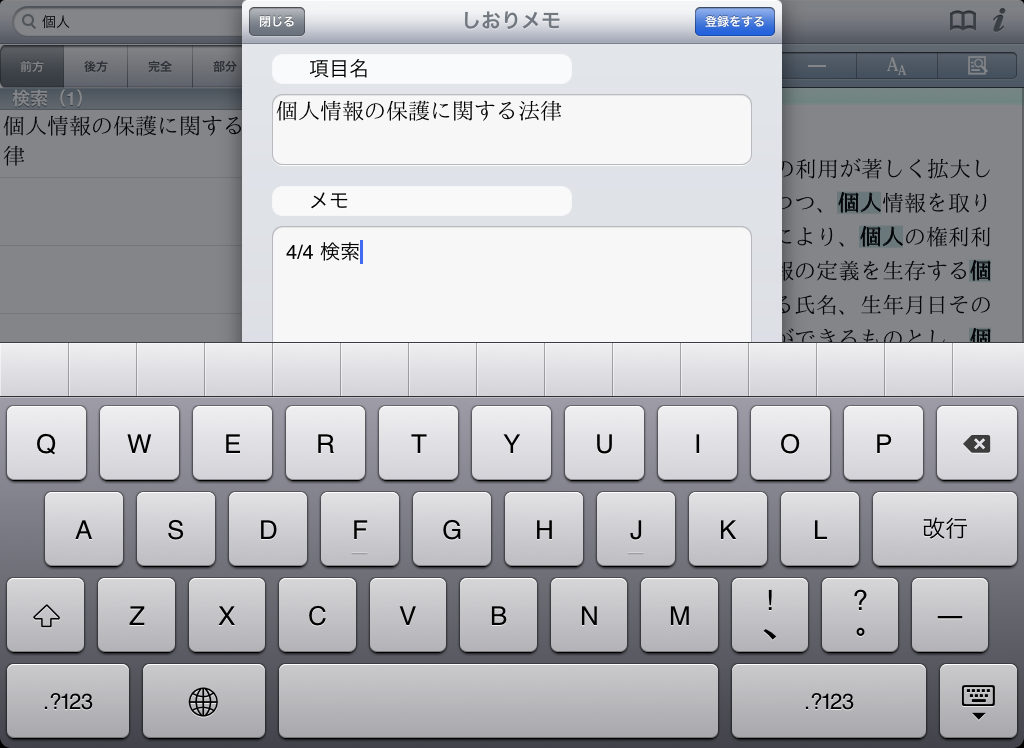Open the font size AA option
This screenshot has width=1024, height=748.
896,66
